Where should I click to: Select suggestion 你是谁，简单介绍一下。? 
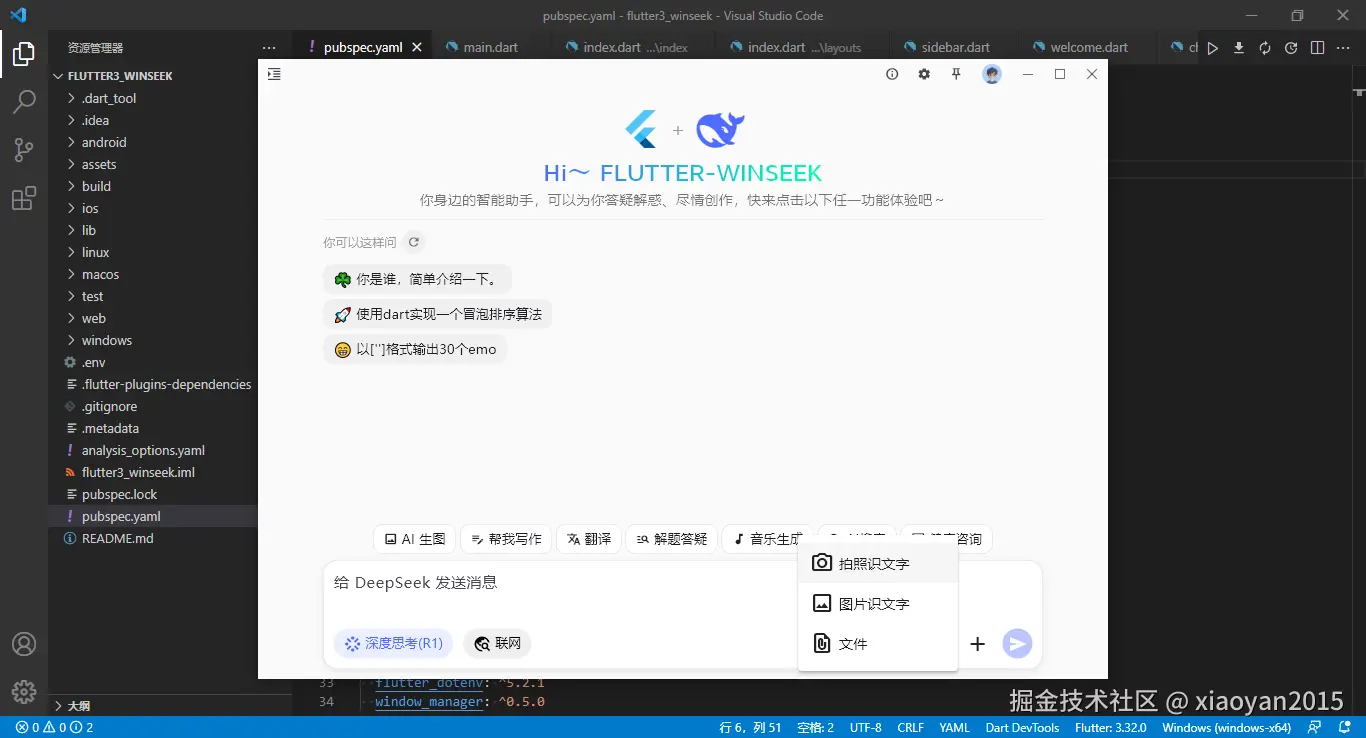pyautogui.click(x=417, y=280)
